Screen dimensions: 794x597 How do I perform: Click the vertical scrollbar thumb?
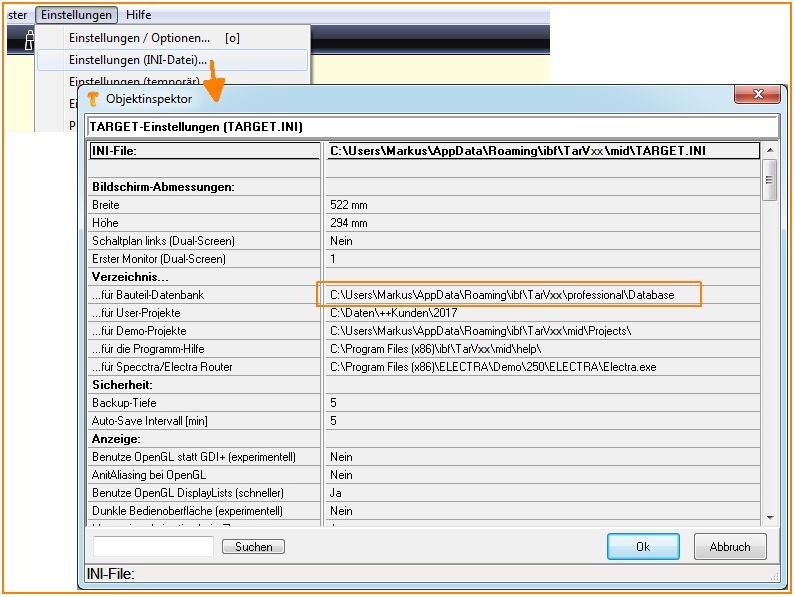tap(769, 185)
